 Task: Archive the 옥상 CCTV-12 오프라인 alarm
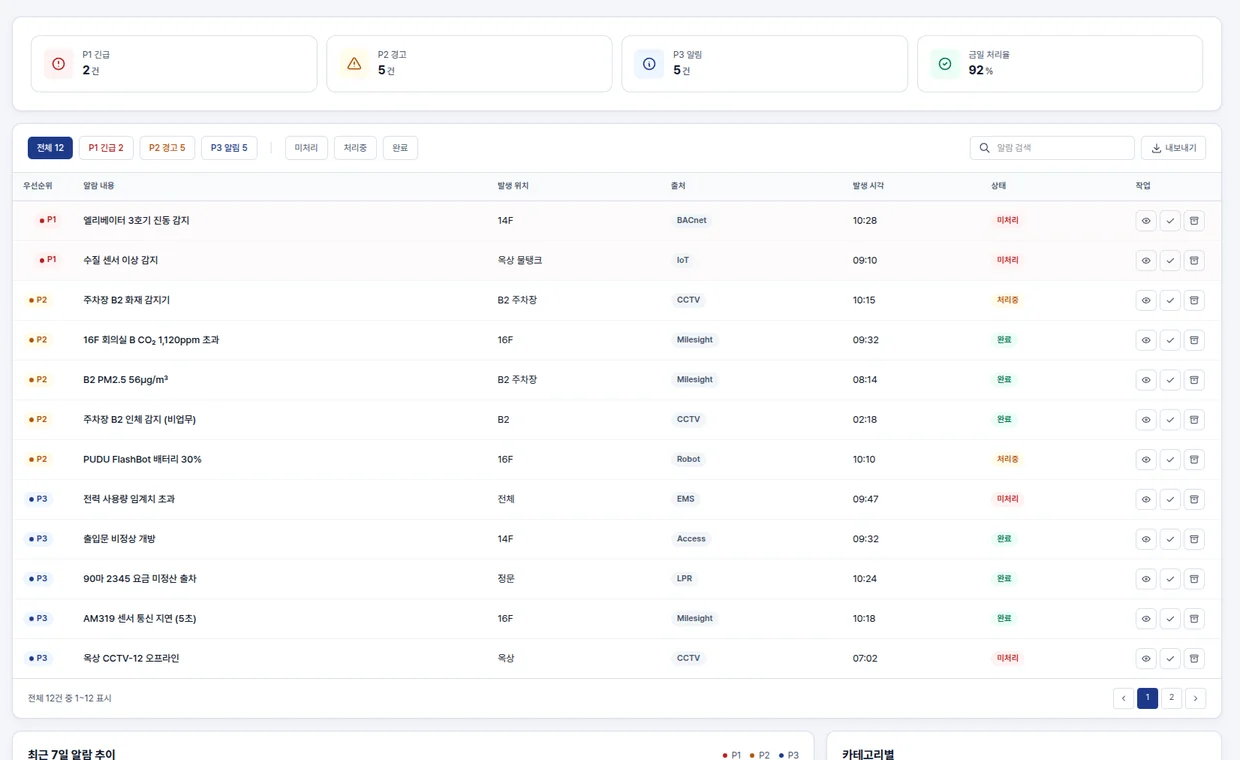click(x=1193, y=658)
